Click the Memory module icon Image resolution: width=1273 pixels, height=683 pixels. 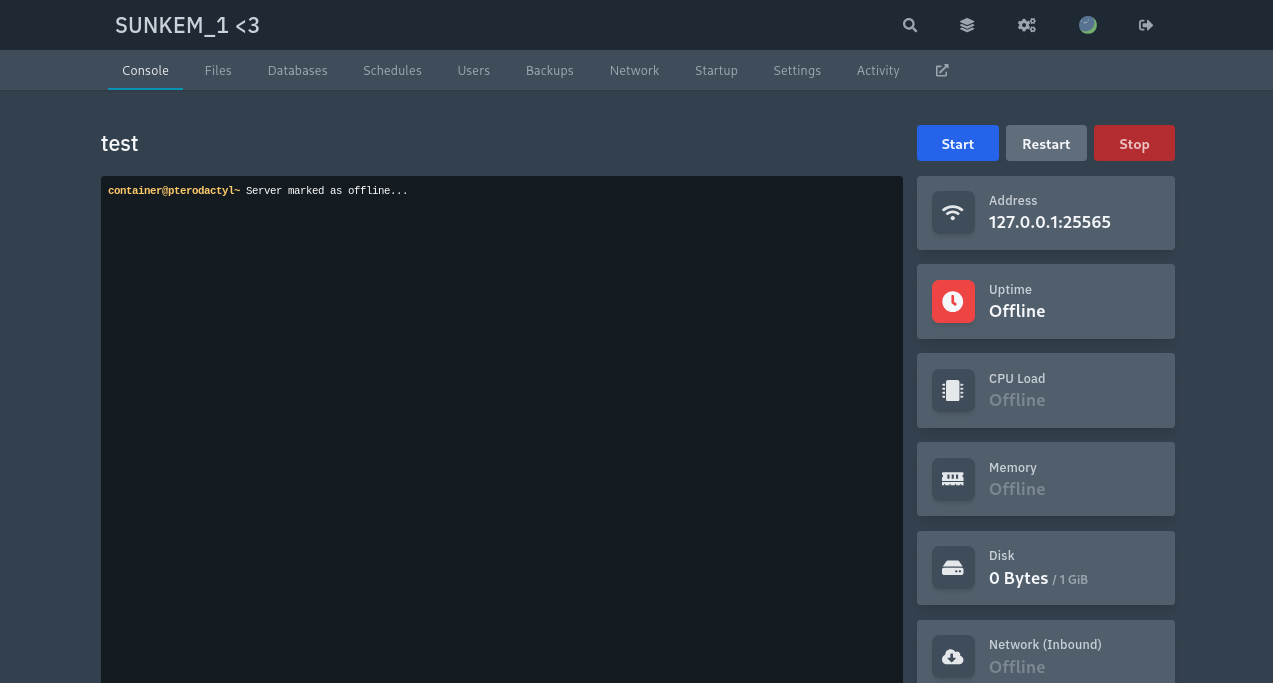(x=953, y=479)
